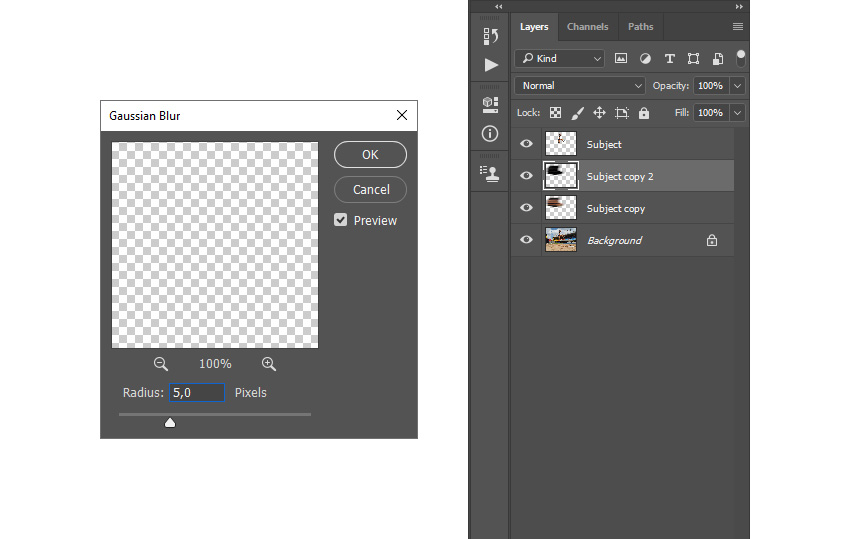Screen dimensions: 850x539
Task: Open the Normal blend mode dropdown
Action: point(579,86)
